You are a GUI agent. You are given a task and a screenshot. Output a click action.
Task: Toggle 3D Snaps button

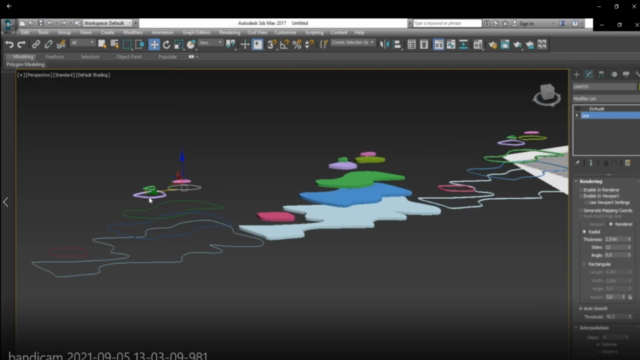[272, 44]
